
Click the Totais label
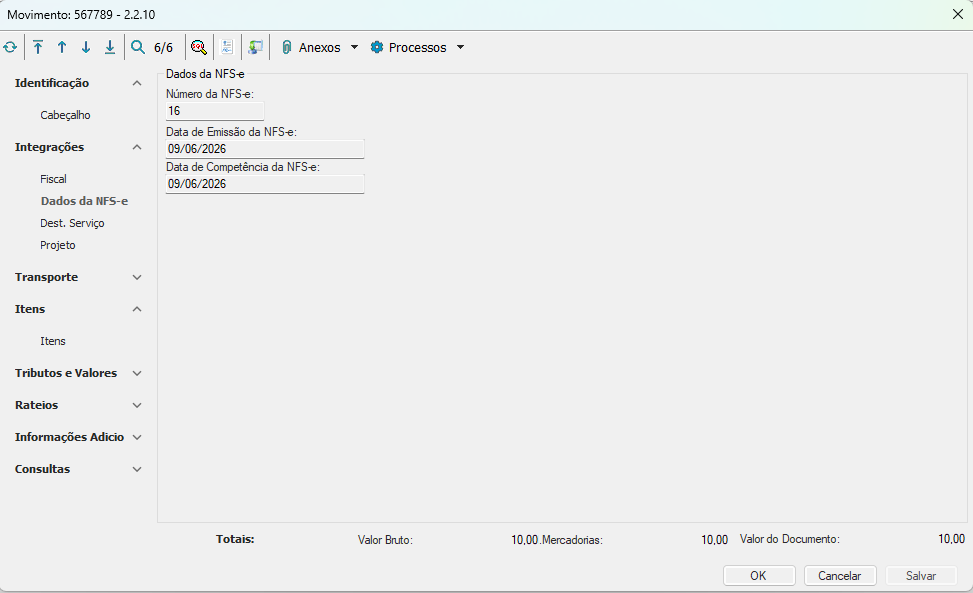point(235,539)
